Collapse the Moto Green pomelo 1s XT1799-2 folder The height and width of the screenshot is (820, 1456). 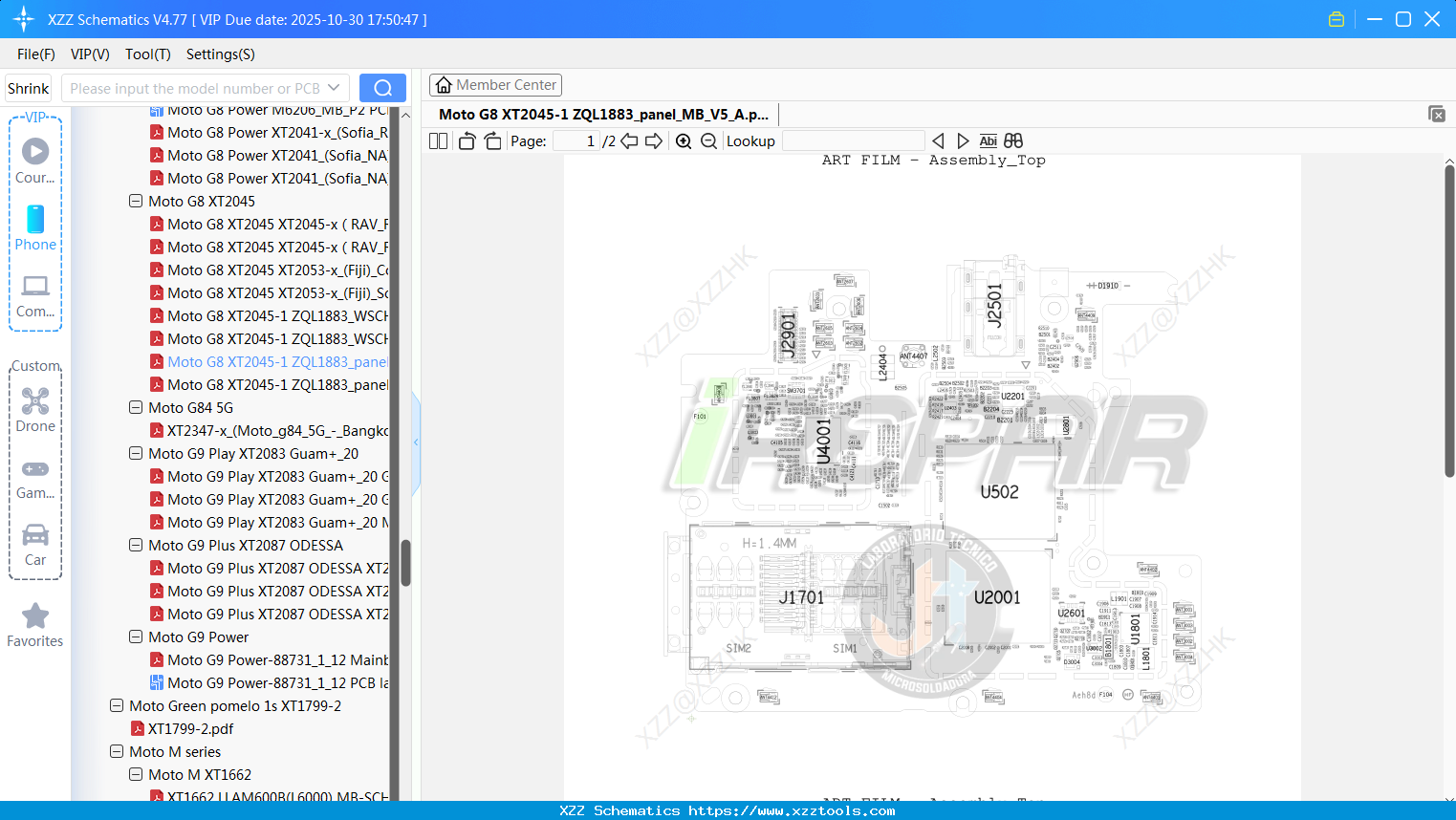(x=117, y=706)
